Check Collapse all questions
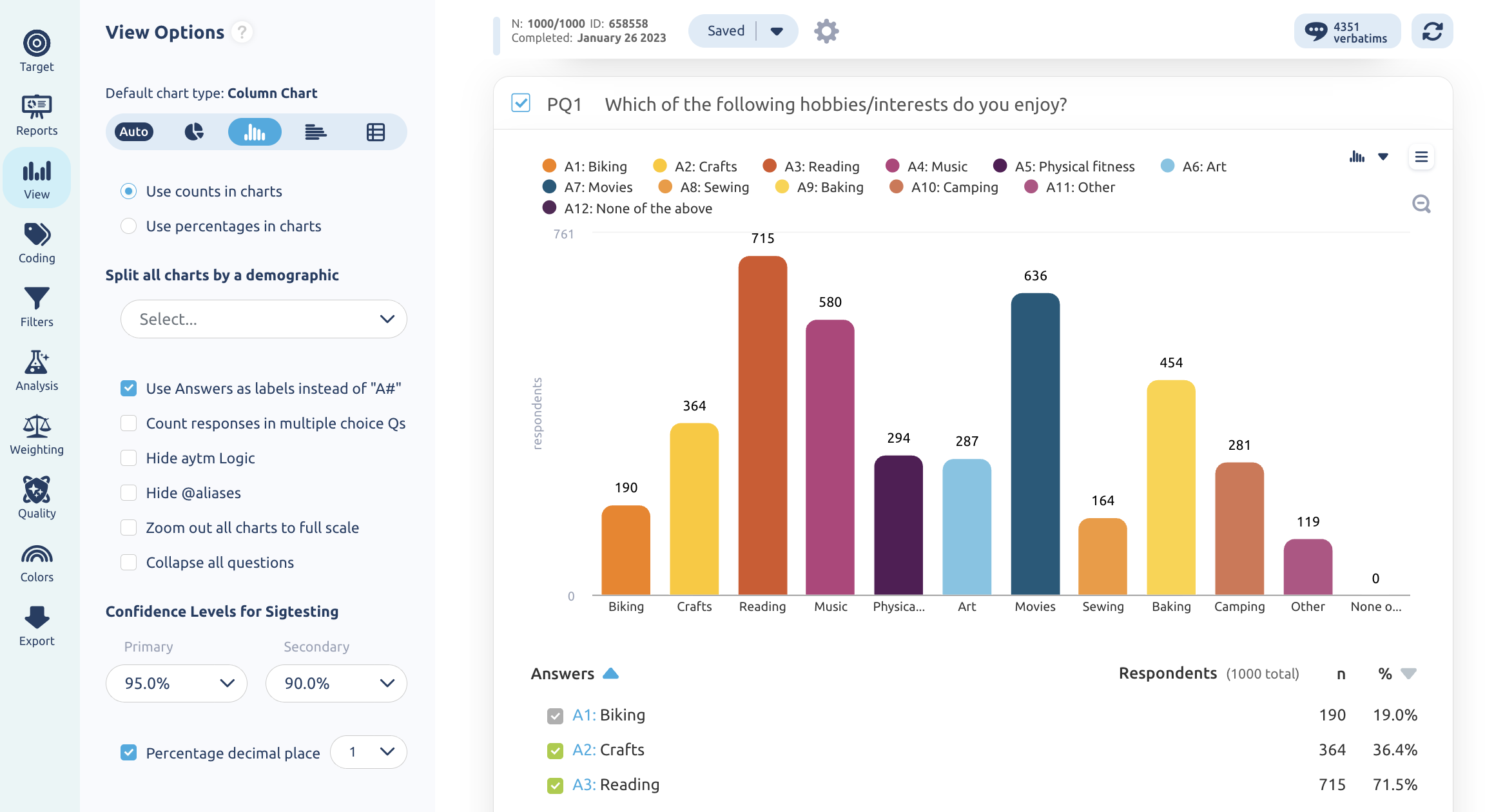The height and width of the screenshot is (812, 1485). point(128,563)
